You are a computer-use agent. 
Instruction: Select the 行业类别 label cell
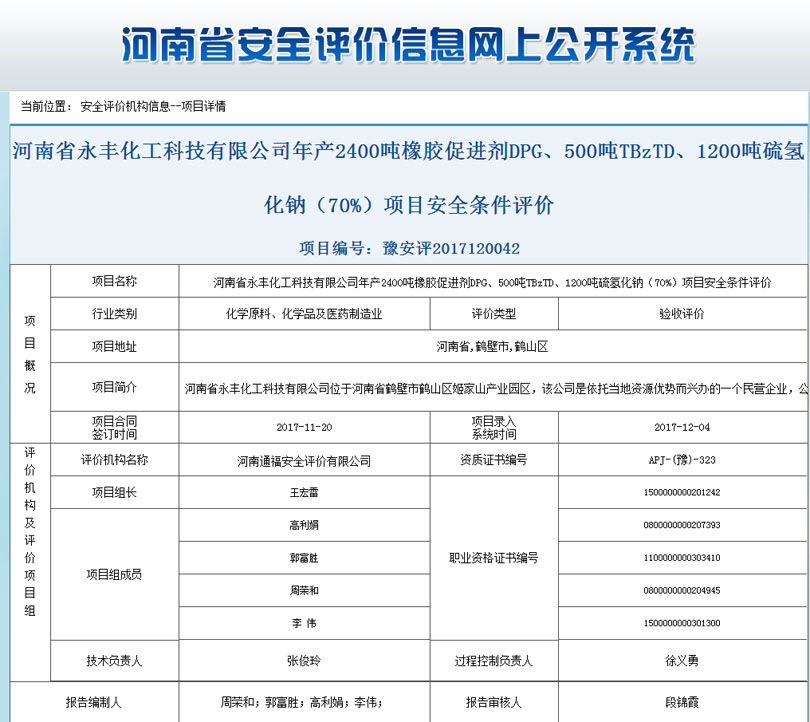[x=115, y=313]
